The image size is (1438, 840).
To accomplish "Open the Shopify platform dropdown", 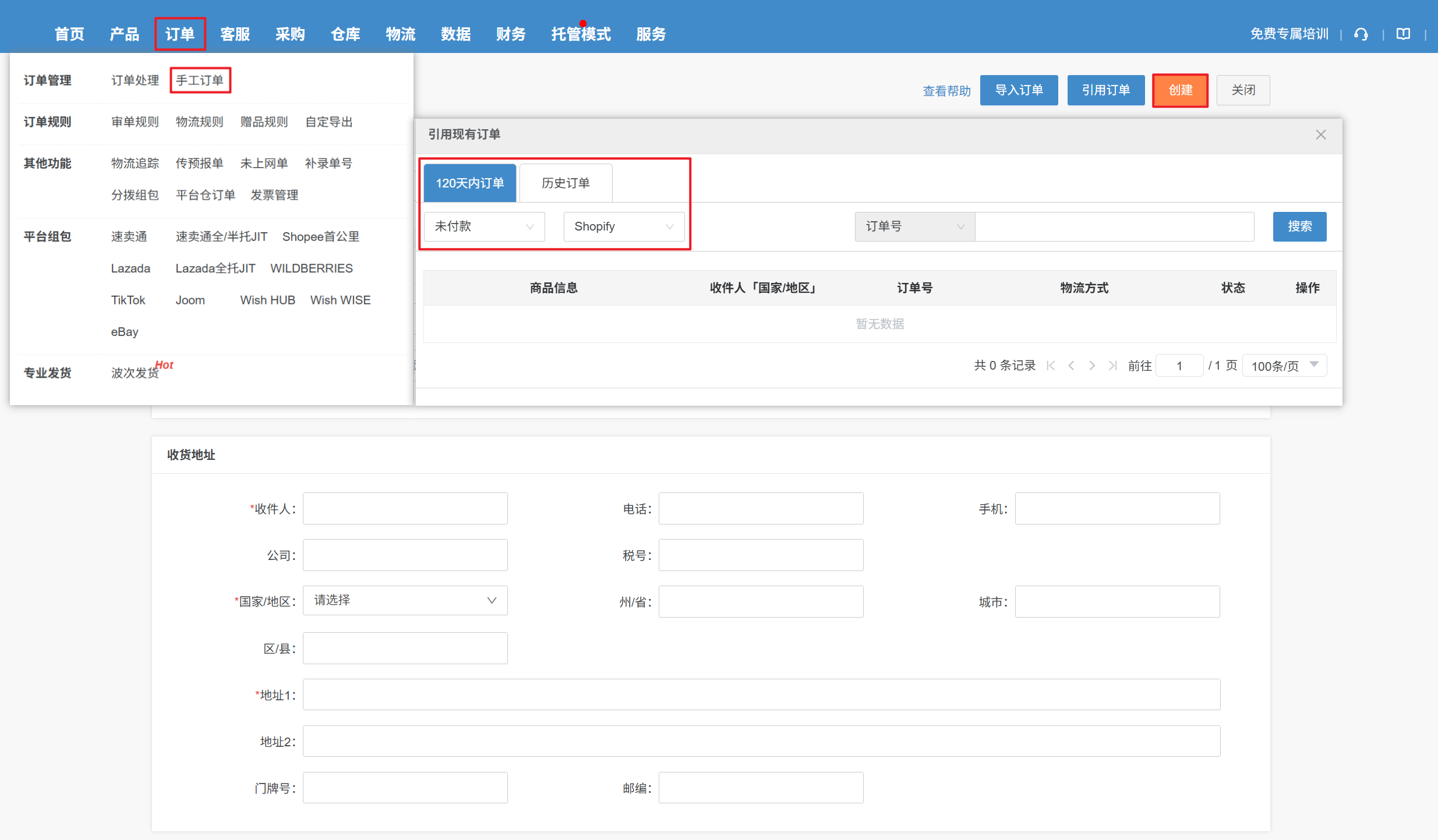I will click(x=623, y=226).
